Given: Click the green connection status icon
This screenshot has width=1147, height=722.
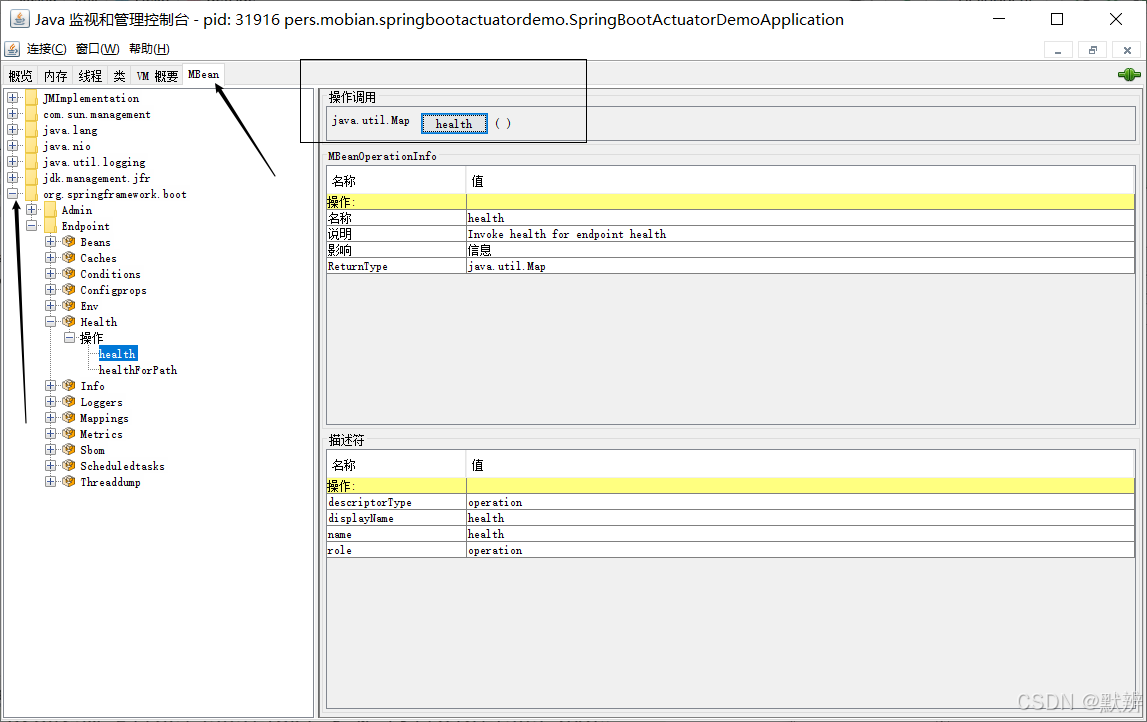Looking at the screenshot, I should tap(1128, 74).
